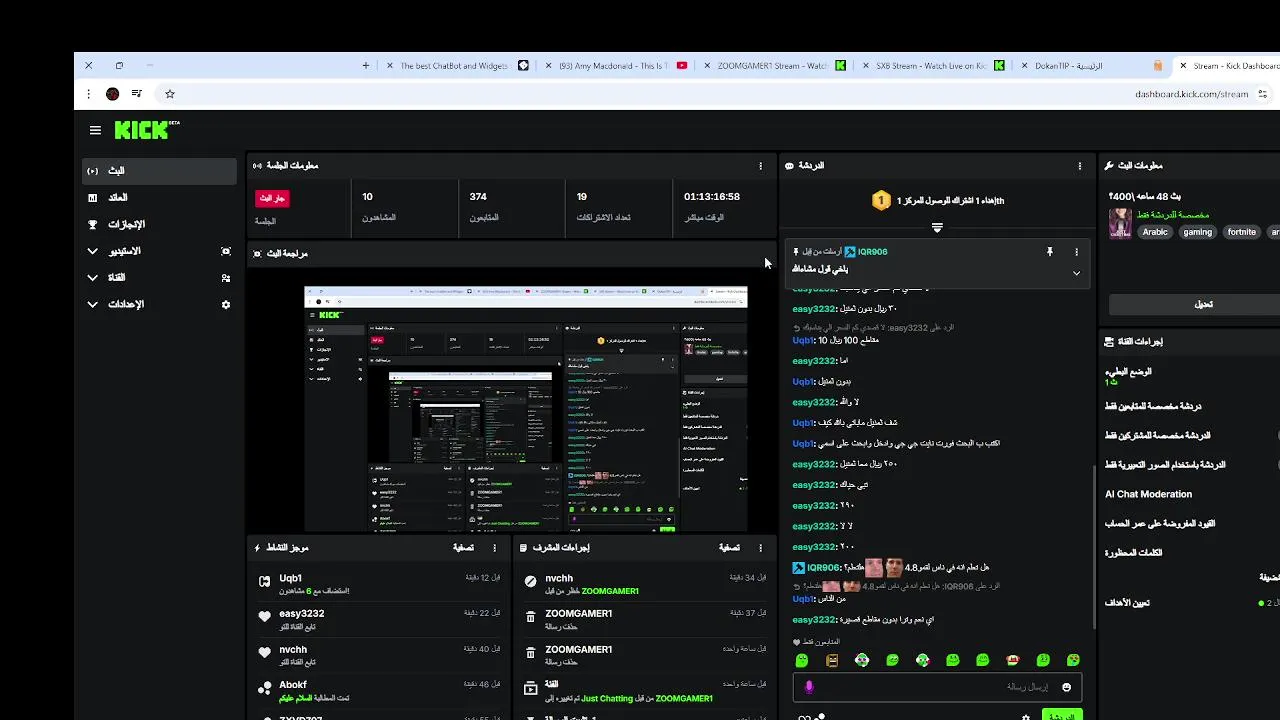
Task: Click the orange box-shaped emote in chat
Action: (832, 660)
